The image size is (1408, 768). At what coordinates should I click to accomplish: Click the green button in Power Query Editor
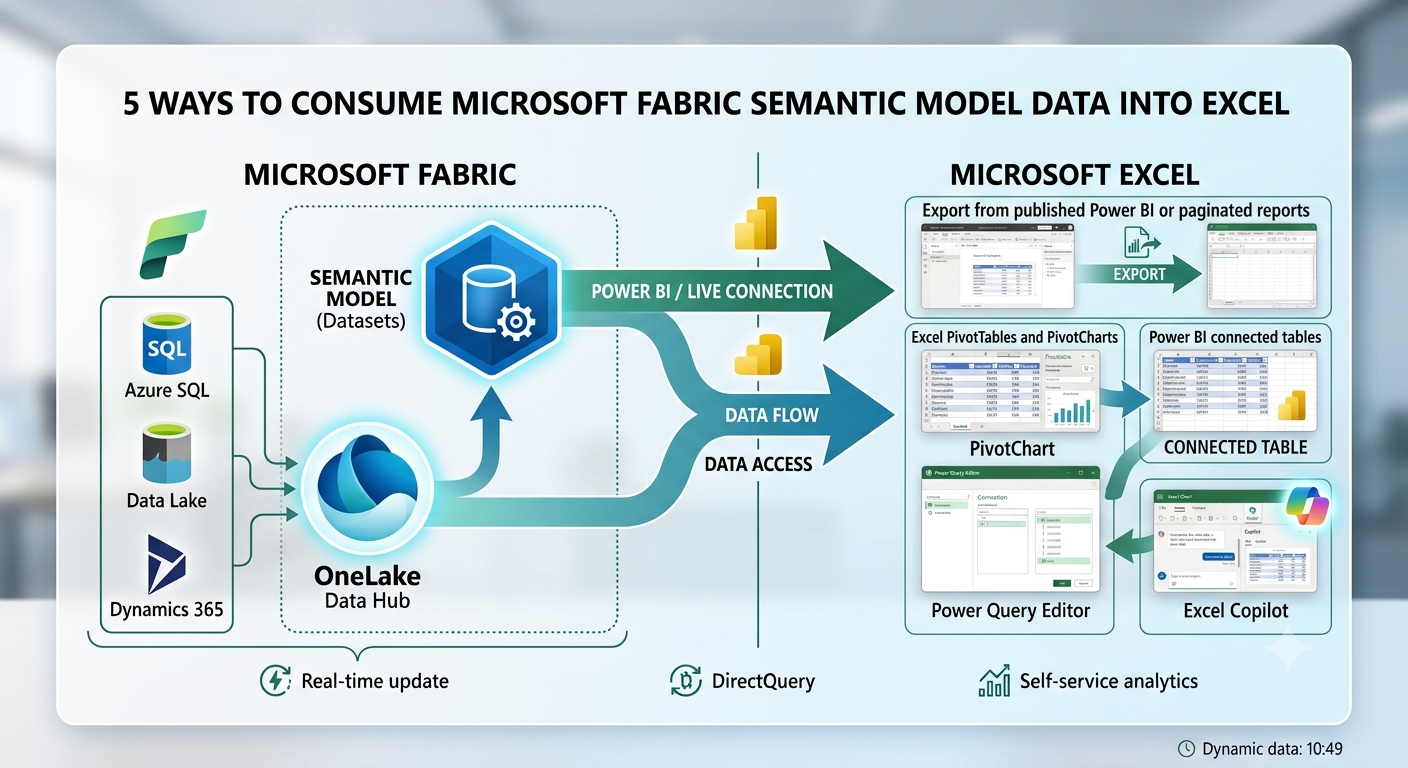pyautogui.click(x=1060, y=582)
